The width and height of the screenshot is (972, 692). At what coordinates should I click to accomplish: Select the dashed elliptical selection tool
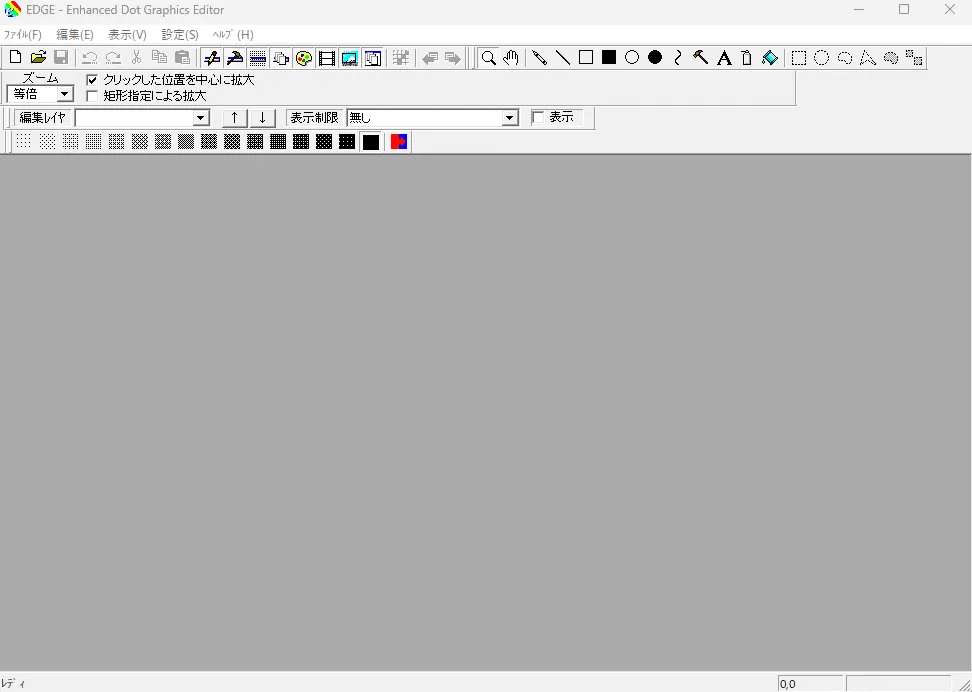(x=821, y=58)
